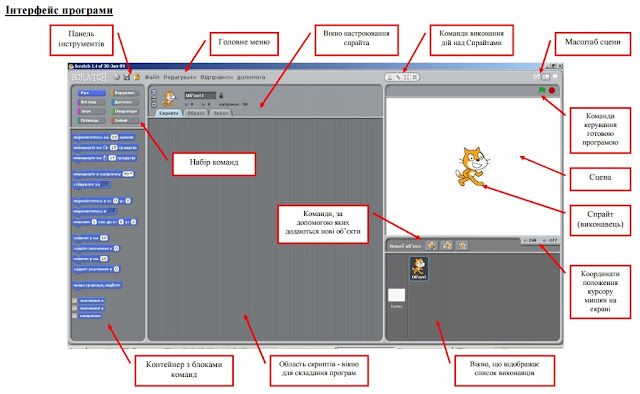Switch to the Звуки tab
The width and height of the screenshot is (640, 394).
tap(221, 114)
